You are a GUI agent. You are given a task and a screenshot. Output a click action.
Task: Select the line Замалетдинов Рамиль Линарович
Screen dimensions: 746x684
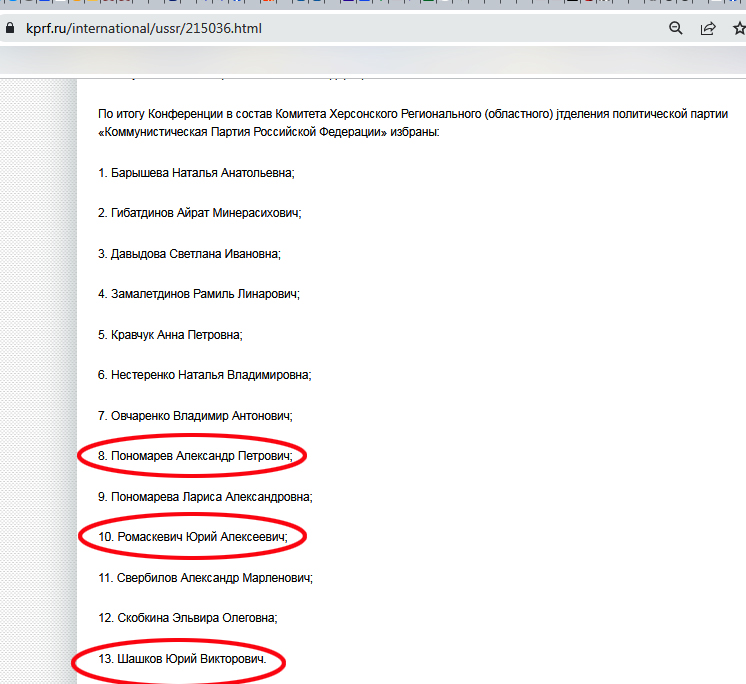tap(199, 294)
